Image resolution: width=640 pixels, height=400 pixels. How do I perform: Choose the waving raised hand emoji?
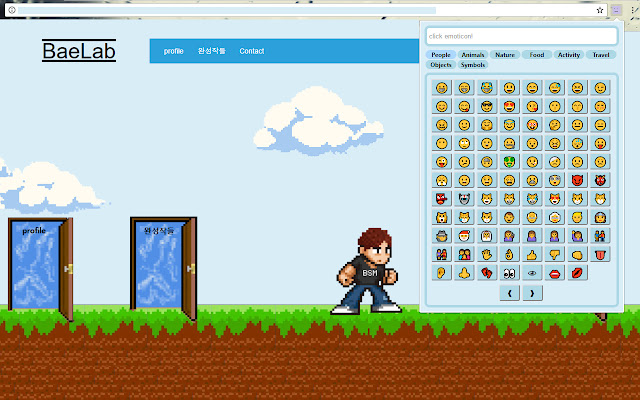coord(487,255)
